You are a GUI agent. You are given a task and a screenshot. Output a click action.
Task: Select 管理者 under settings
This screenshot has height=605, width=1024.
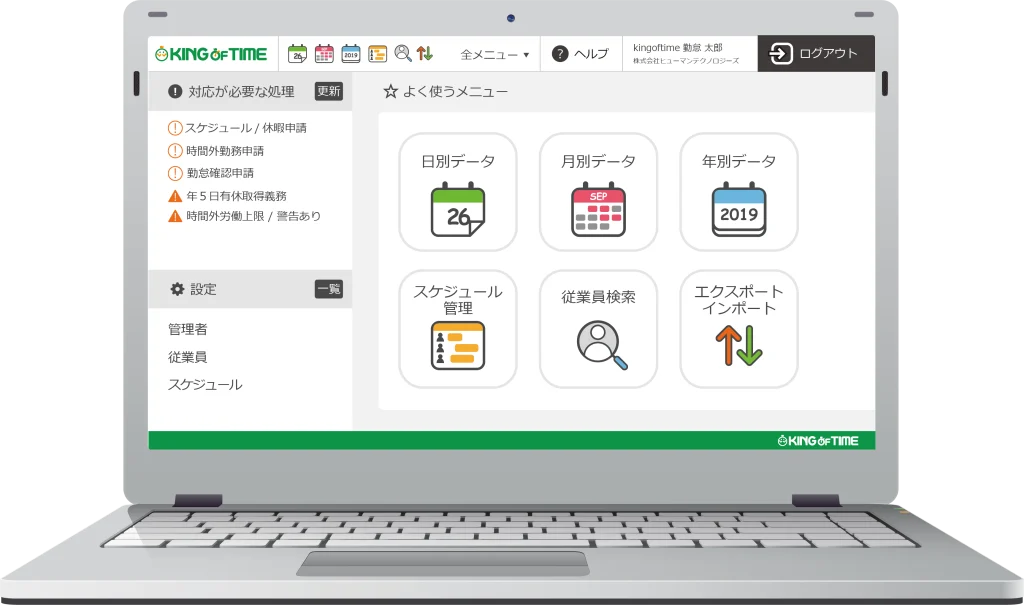188,329
